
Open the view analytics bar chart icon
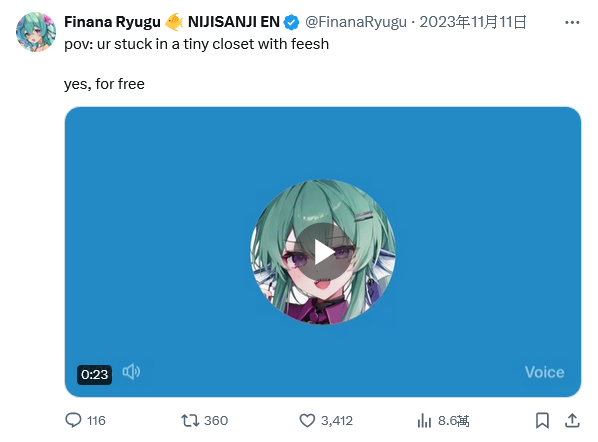[424, 420]
